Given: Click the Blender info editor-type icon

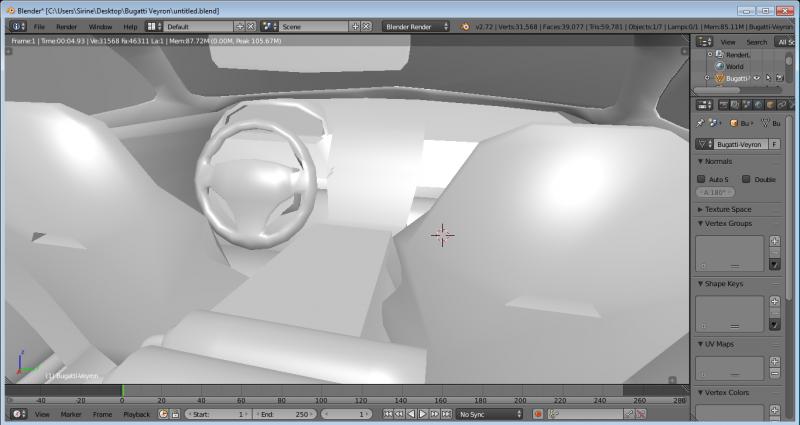Looking at the screenshot, I should (x=15, y=26).
